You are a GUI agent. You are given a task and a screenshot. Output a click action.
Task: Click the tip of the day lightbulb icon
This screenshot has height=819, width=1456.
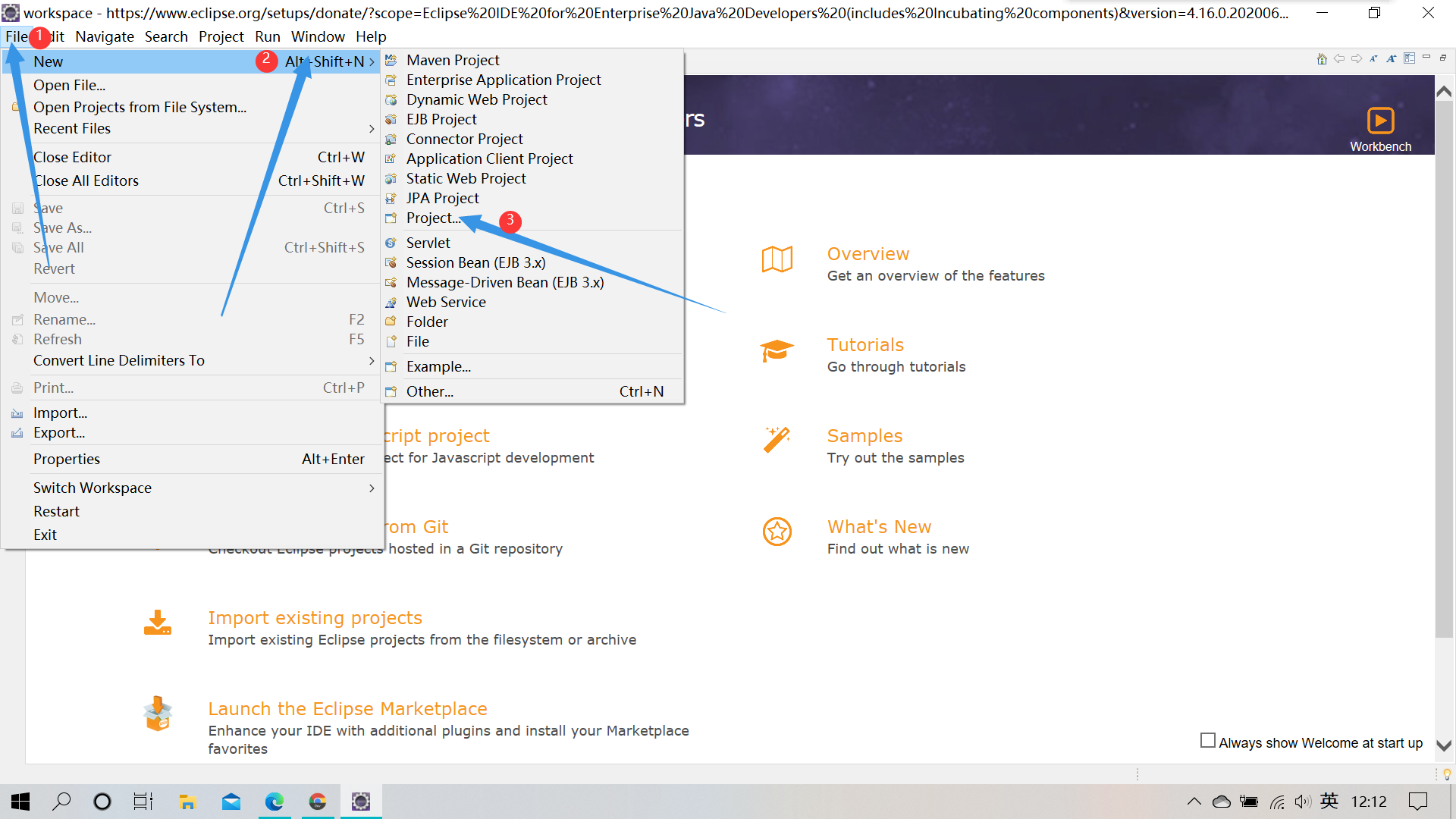pyautogui.click(x=1447, y=774)
